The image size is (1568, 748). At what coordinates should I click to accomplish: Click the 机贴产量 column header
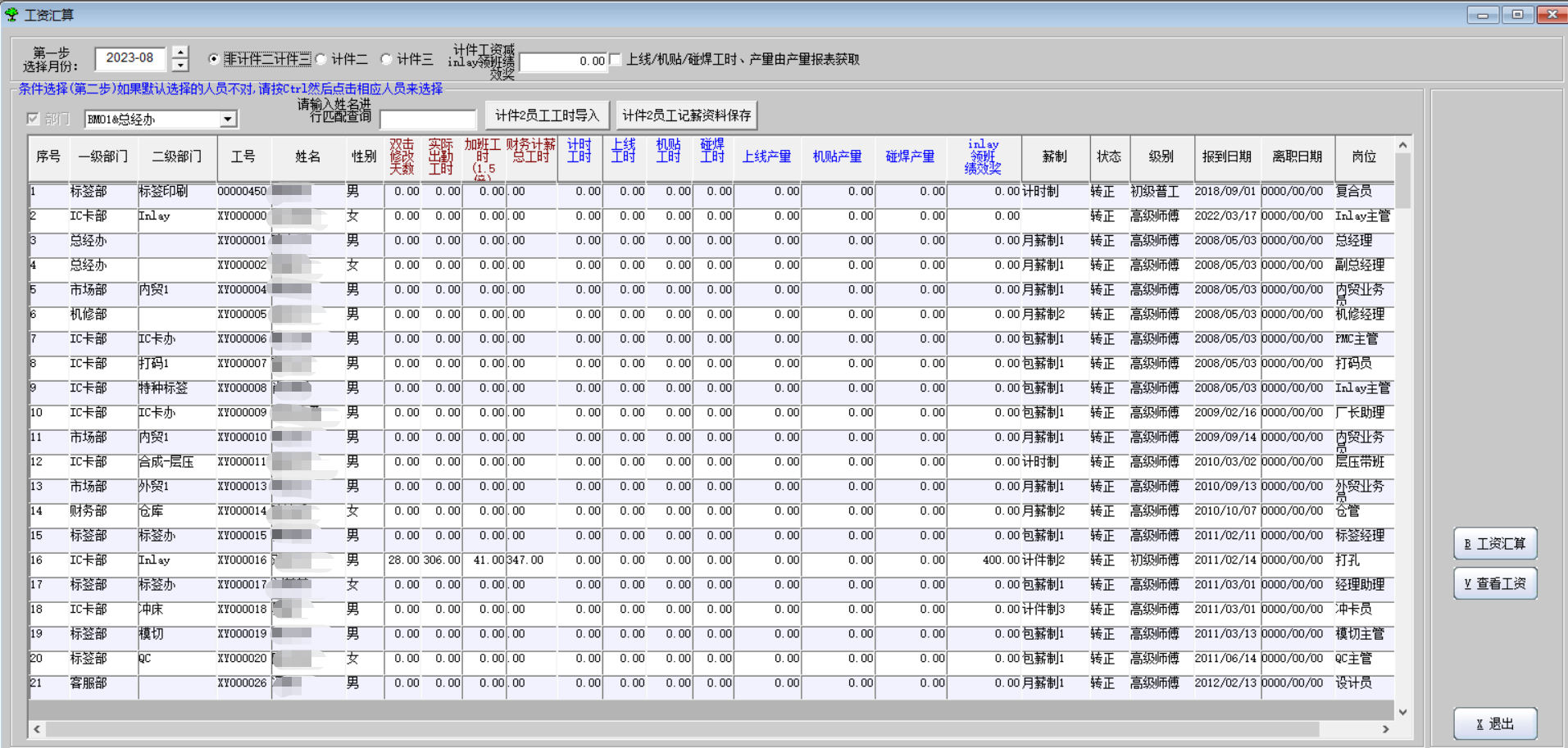pos(838,157)
